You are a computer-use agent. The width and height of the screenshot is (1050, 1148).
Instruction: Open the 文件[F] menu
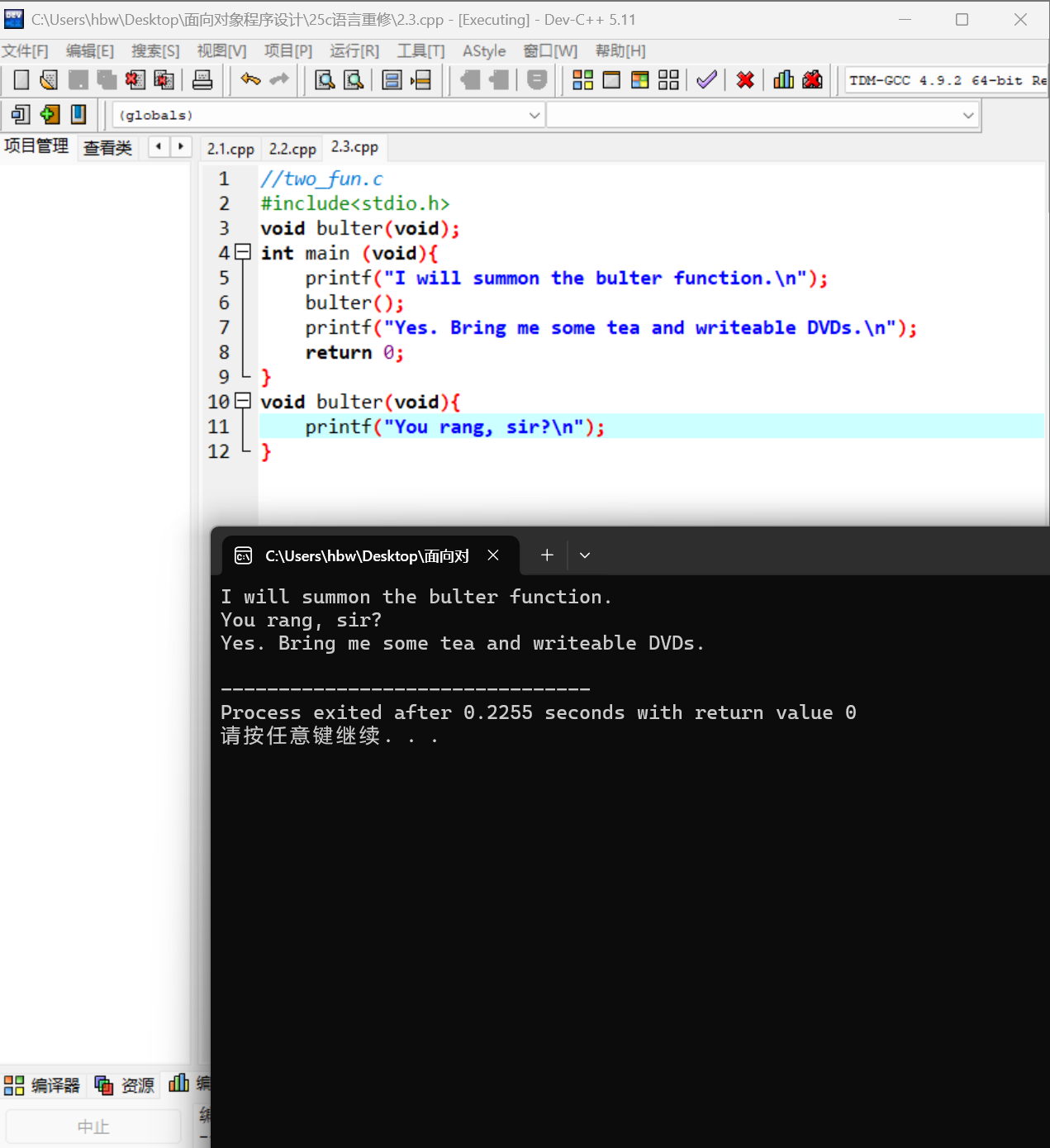tap(25, 51)
